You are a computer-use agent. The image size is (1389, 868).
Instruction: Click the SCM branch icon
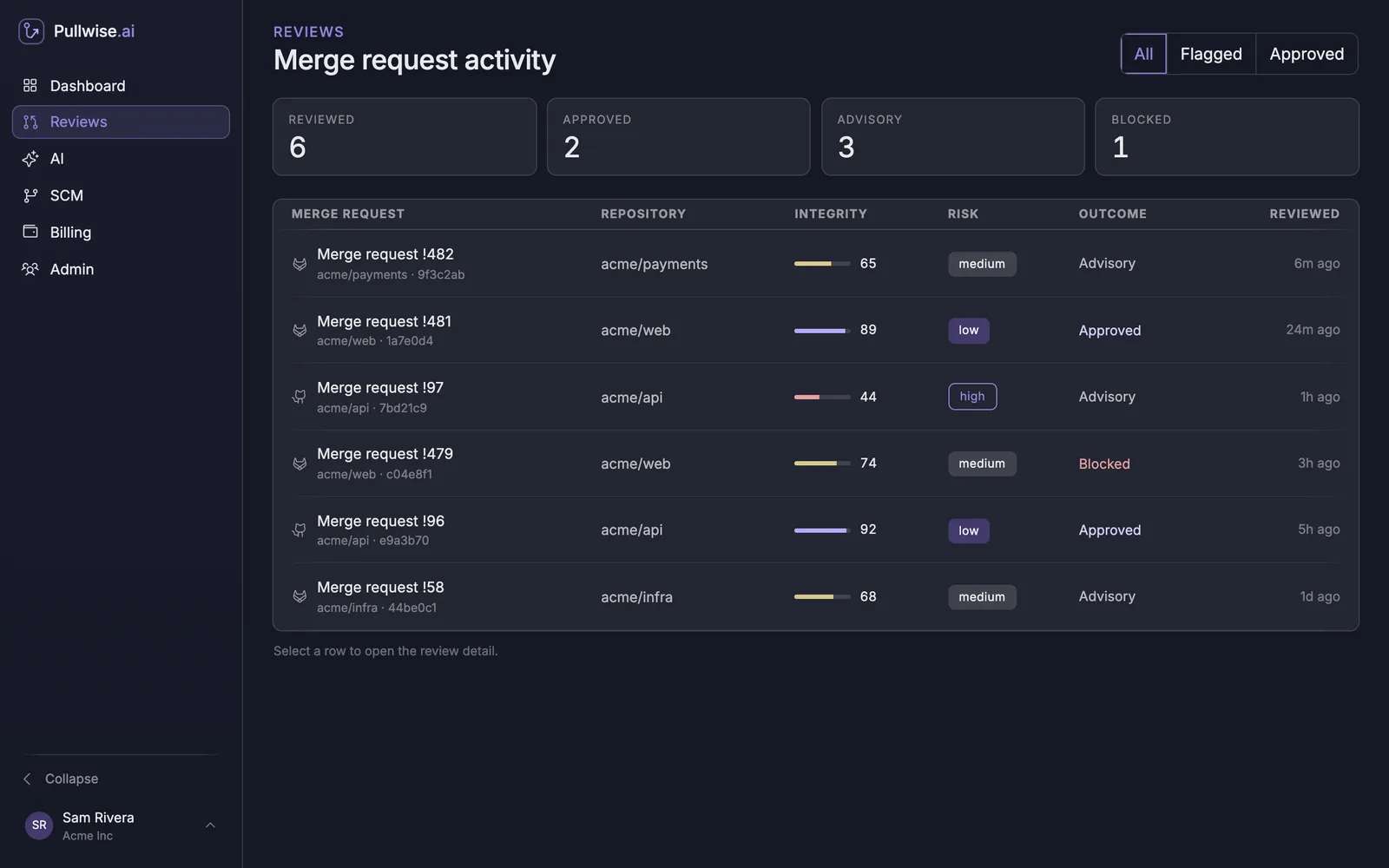coord(30,195)
